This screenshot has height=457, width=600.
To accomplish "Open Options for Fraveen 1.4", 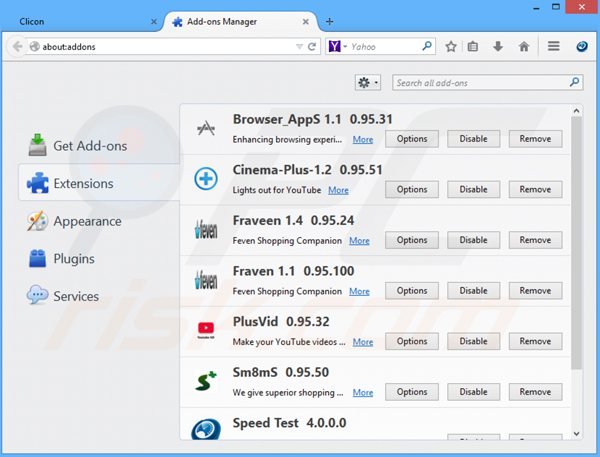I will click(412, 240).
